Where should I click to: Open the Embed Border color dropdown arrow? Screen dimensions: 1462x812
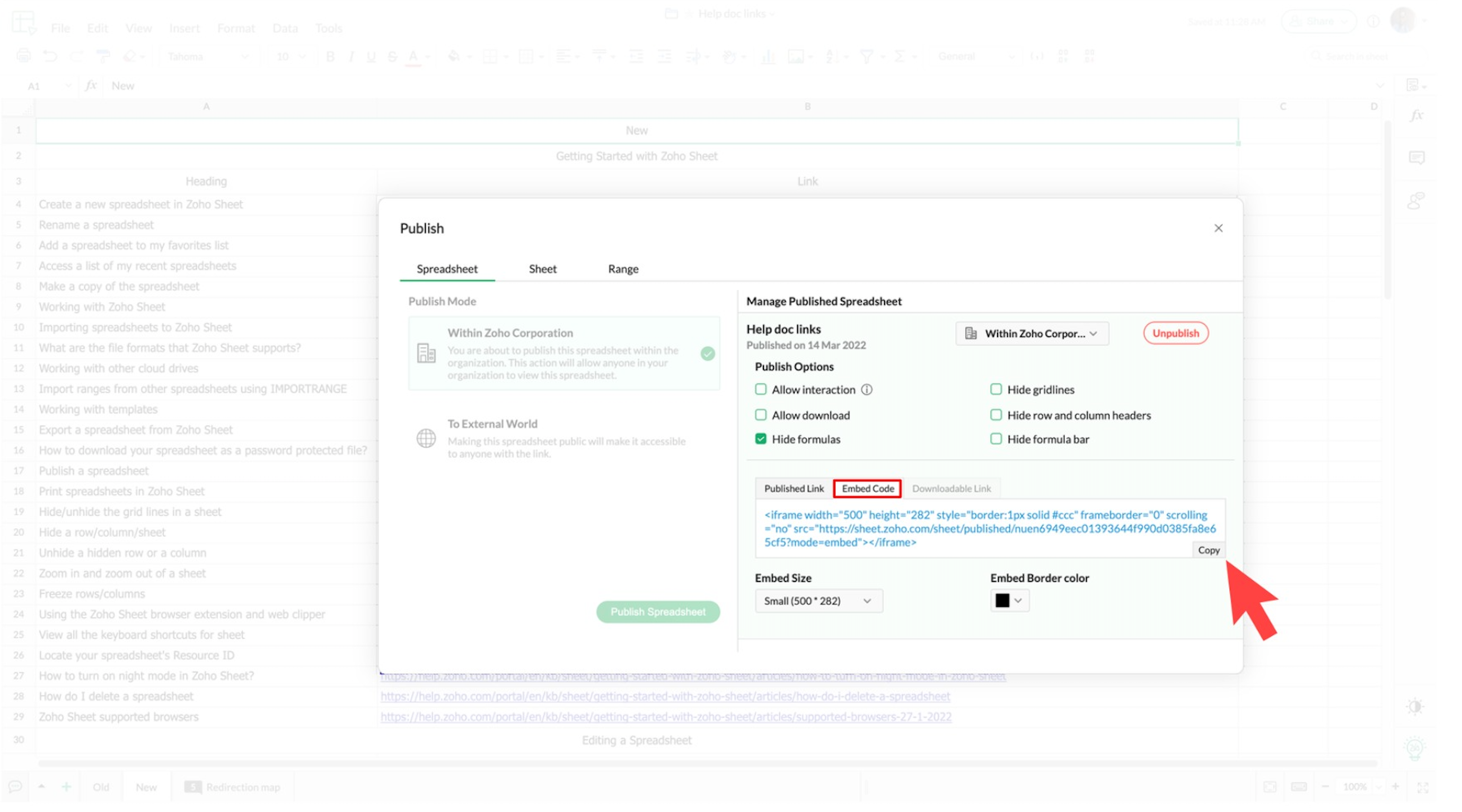click(1018, 601)
